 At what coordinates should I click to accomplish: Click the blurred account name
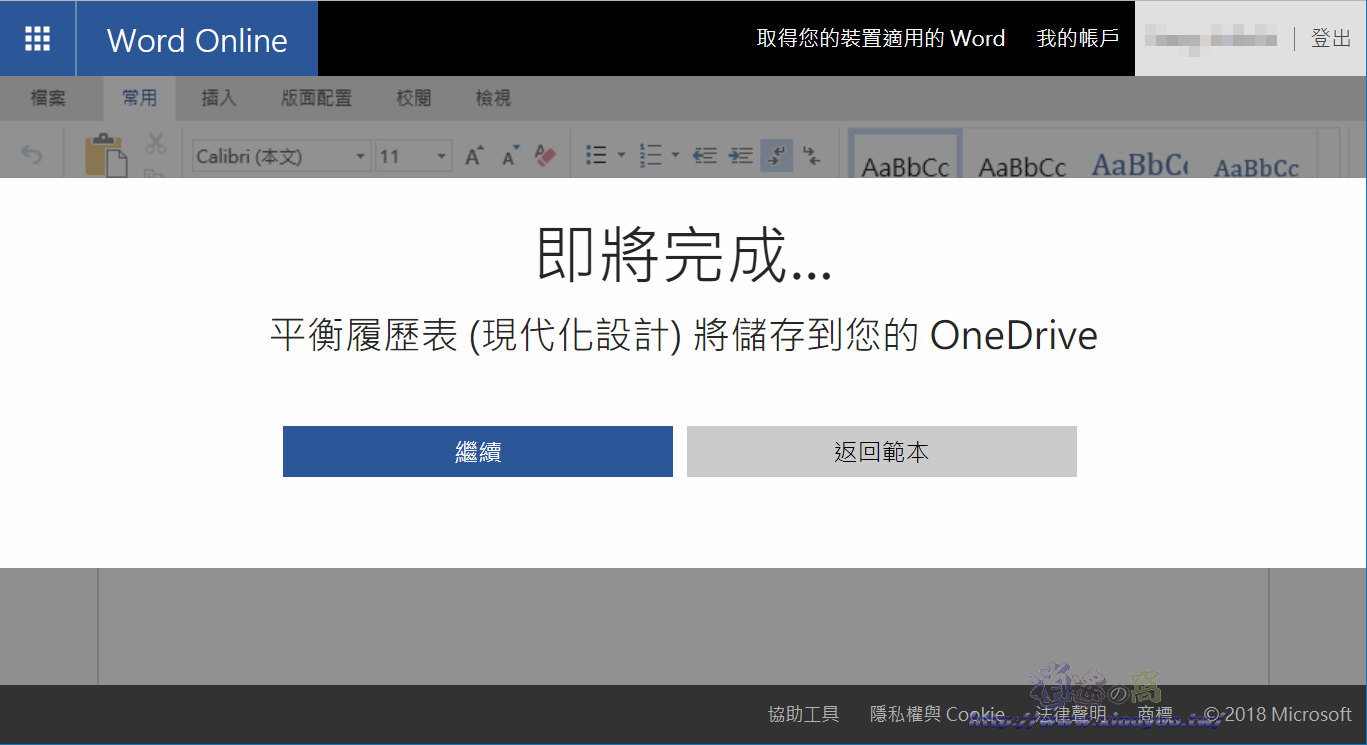point(1211,39)
